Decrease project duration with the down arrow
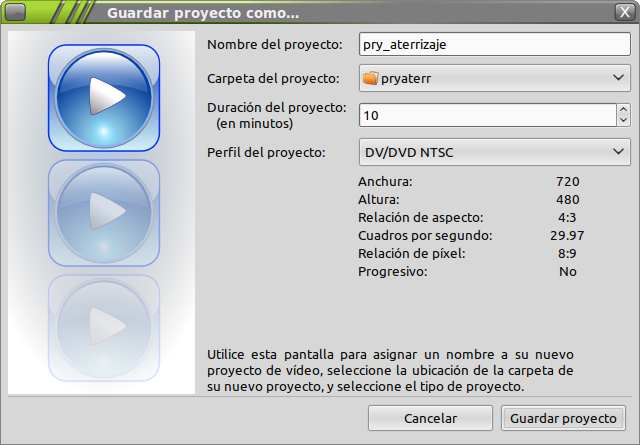This screenshot has width=640, height=445. coord(623,121)
